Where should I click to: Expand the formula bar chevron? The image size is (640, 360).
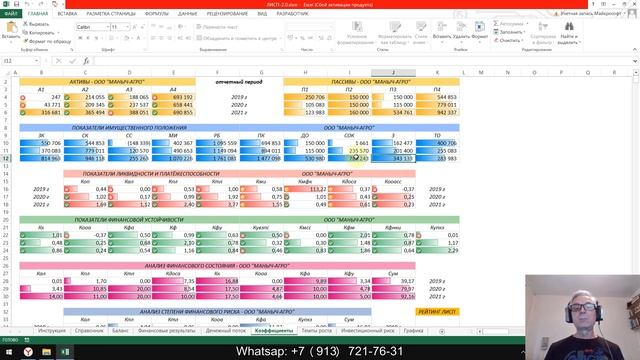point(635,61)
